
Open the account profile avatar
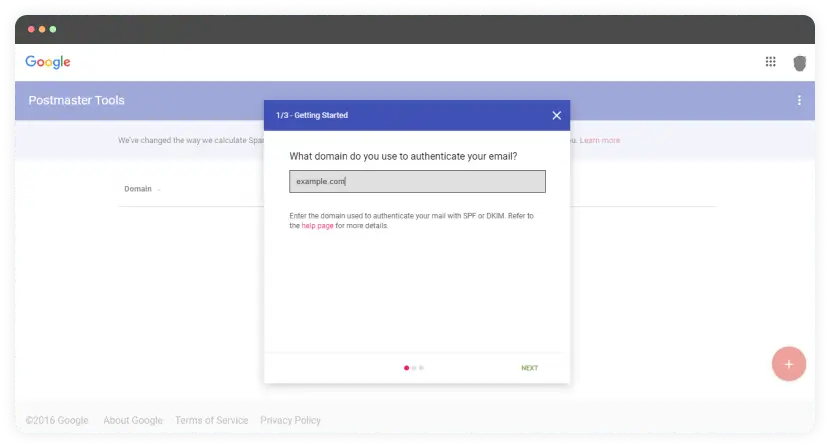coord(799,63)
